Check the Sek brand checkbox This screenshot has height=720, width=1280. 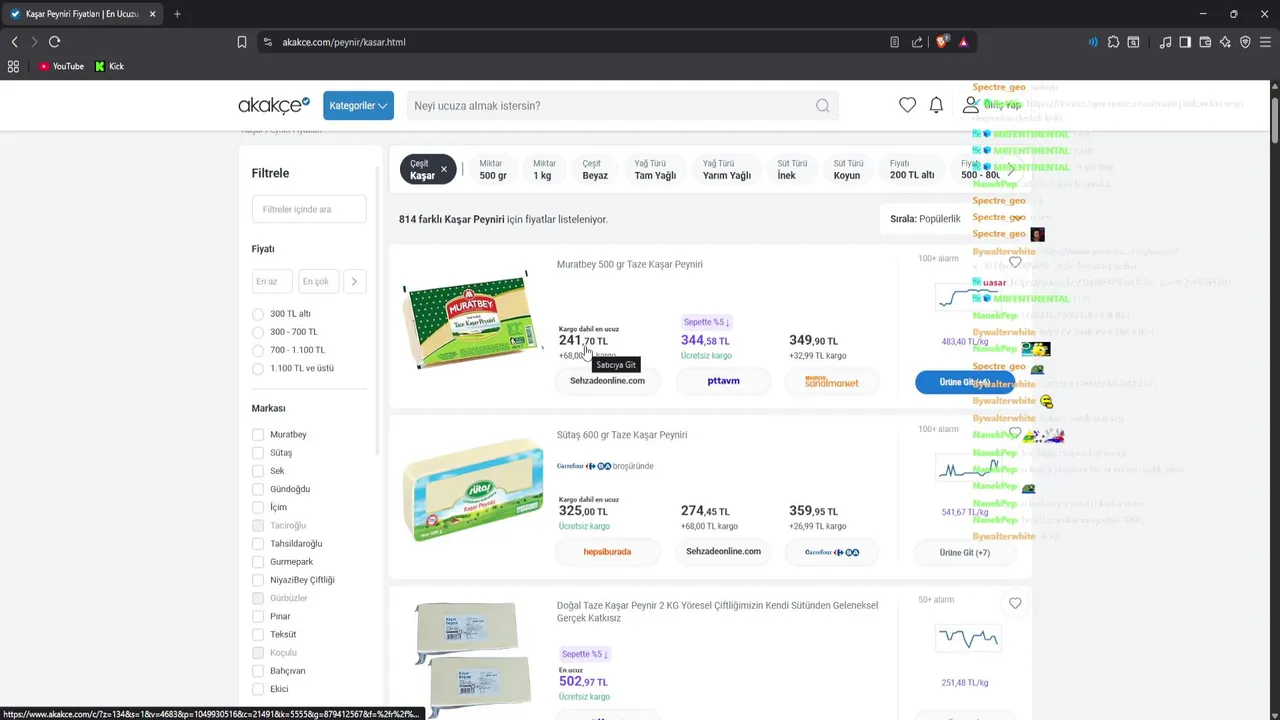[258, 471]
